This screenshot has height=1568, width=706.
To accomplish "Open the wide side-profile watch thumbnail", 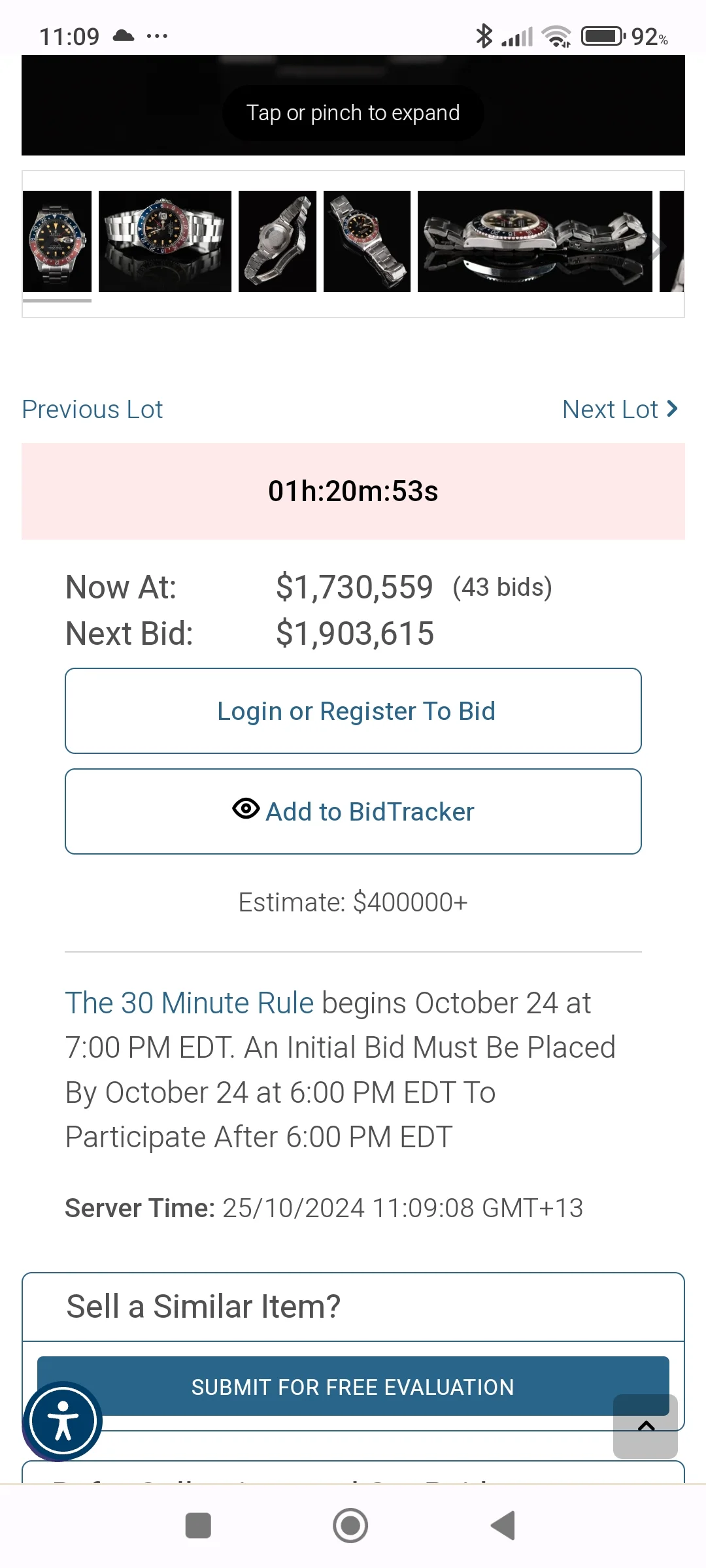I will point(535,241).
